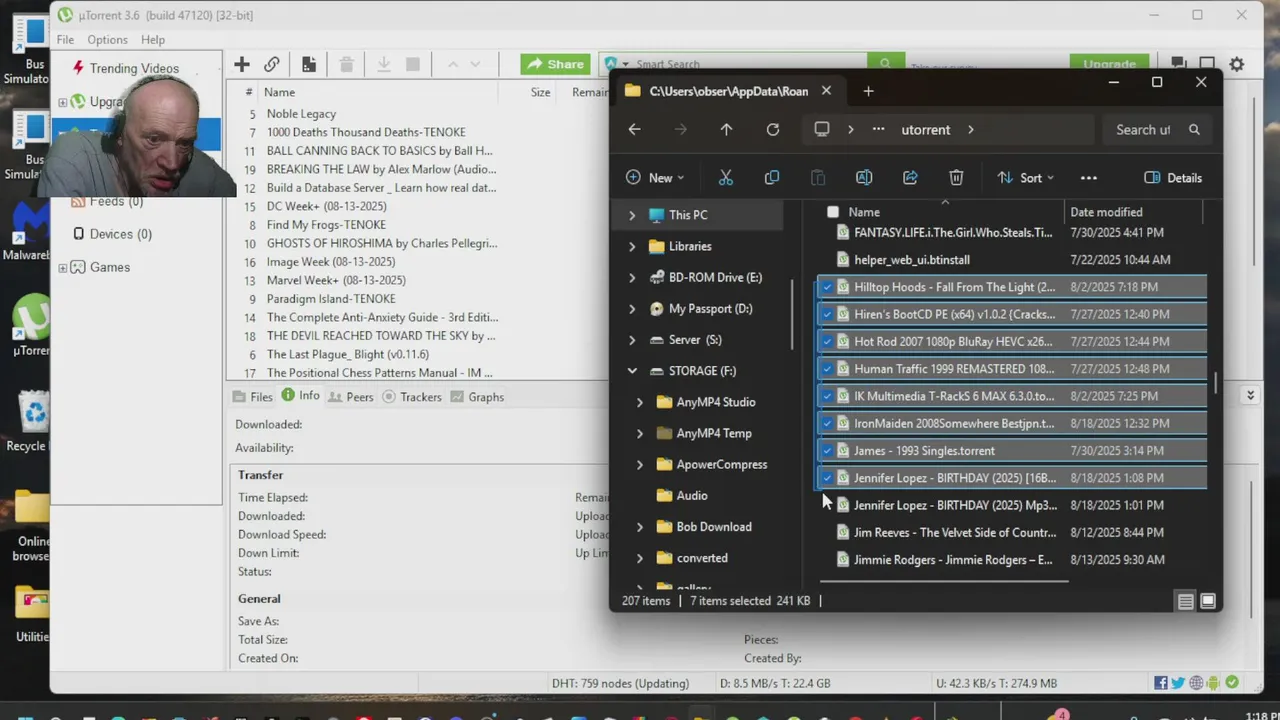Expand This PC in navigation pane
1280x720 pixels.
(x=632, y=215)
